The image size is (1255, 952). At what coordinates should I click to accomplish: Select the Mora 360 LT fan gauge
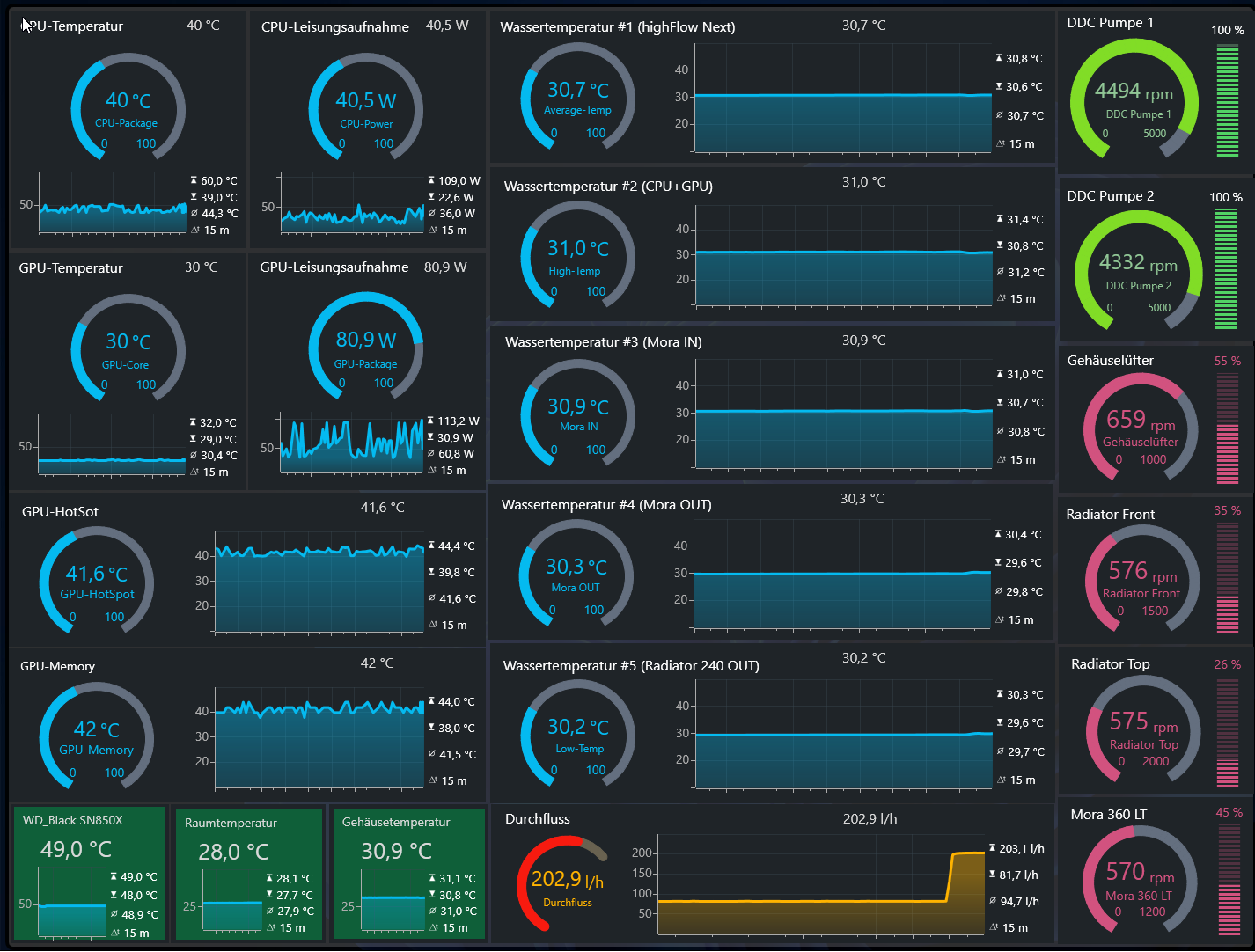1140,880
